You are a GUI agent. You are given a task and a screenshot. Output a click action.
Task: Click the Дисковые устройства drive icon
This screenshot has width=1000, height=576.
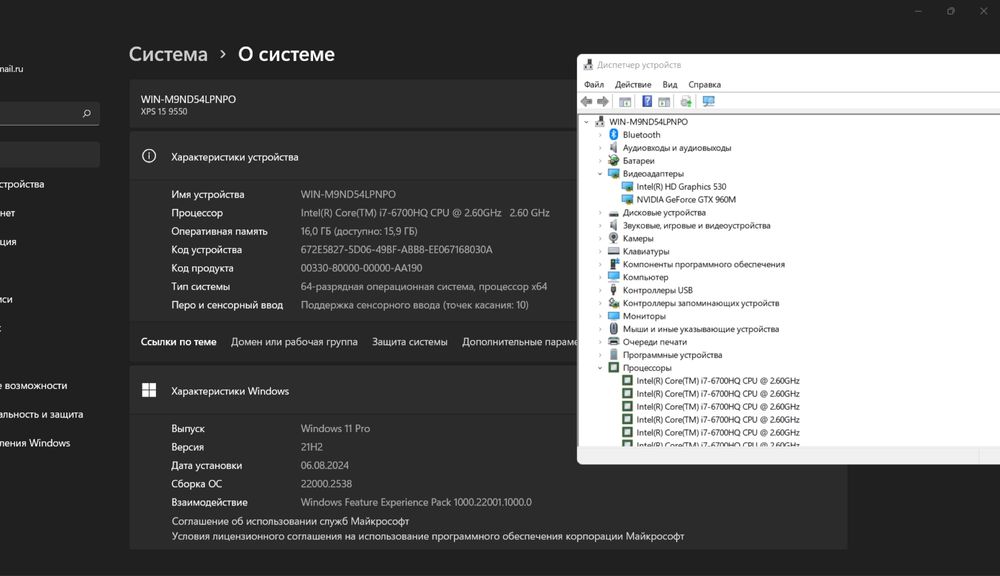[x=614, y=212]
